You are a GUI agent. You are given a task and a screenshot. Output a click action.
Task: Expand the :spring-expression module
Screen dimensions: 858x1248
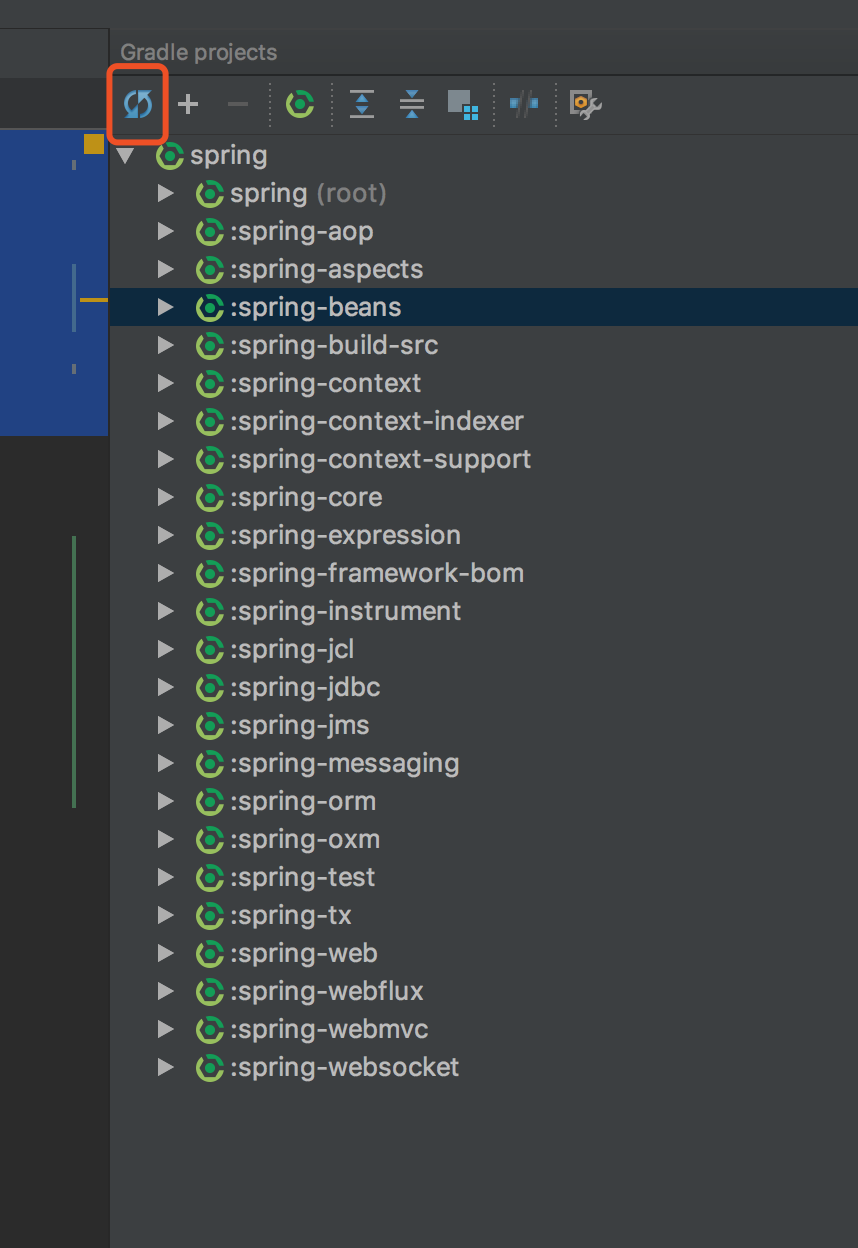[166, 536]
